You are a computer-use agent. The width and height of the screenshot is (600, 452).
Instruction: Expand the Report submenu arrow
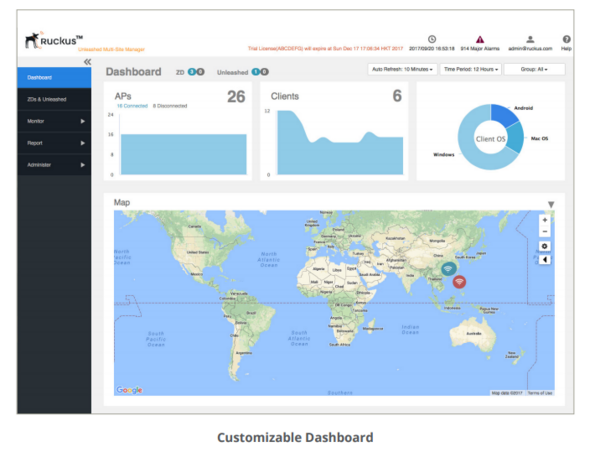(83, 143)
